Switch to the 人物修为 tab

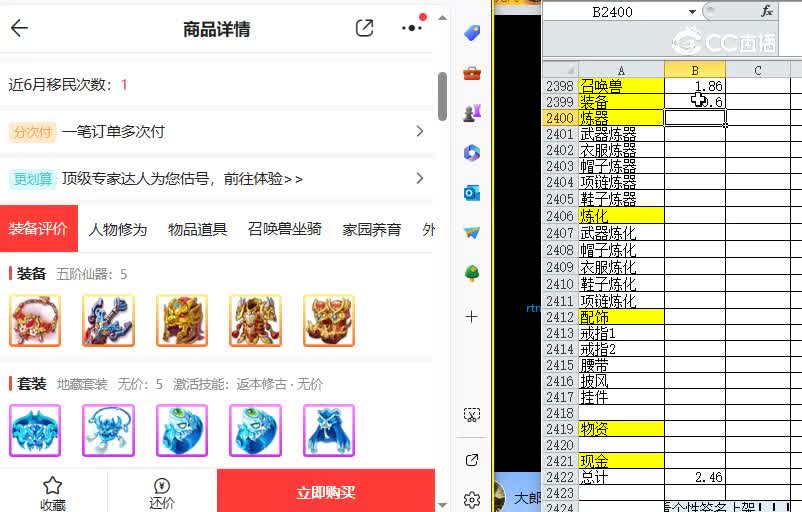pos(118,229)
